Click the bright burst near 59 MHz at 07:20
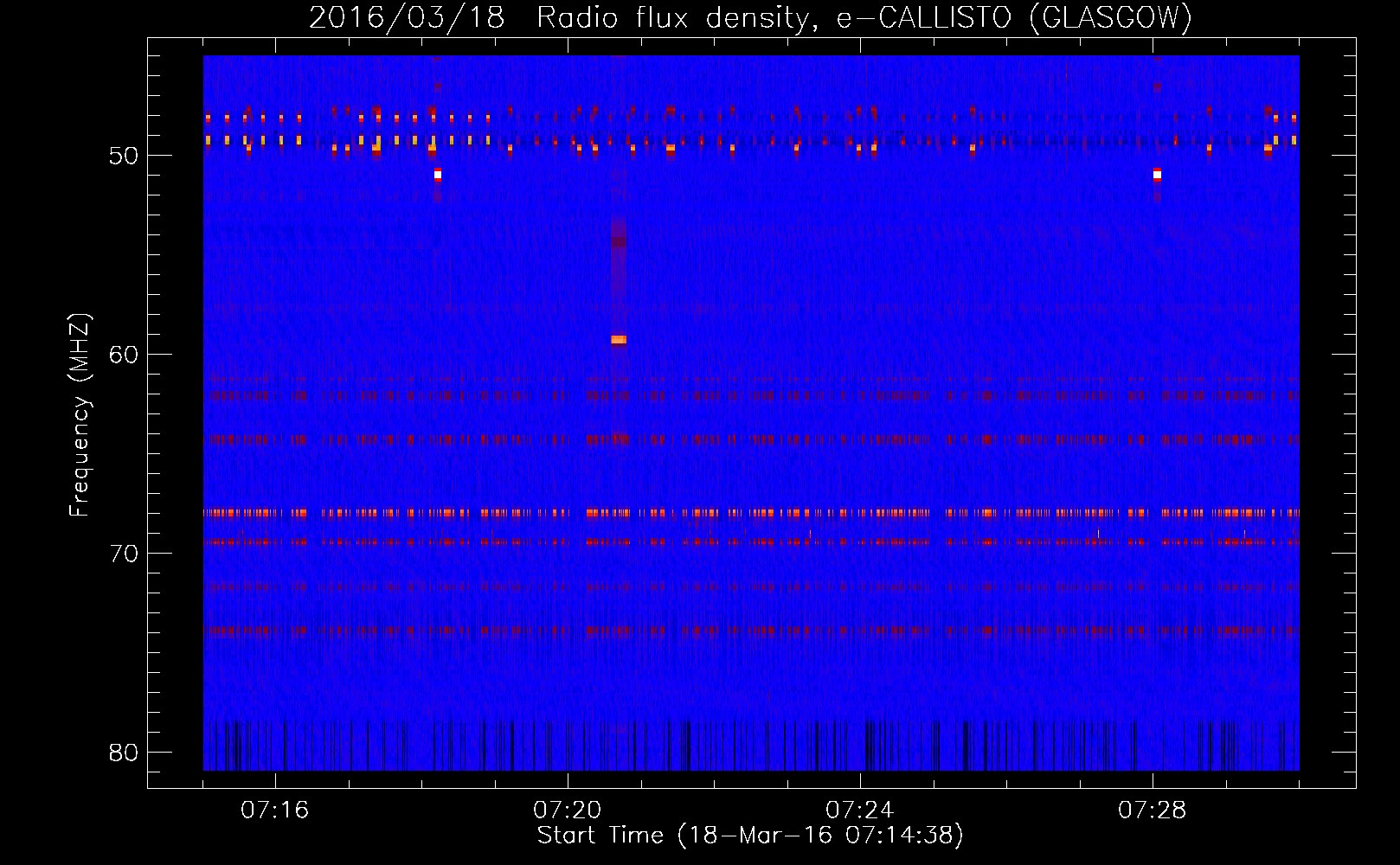The image size is (1400, 865). click(x=618, y=340)
